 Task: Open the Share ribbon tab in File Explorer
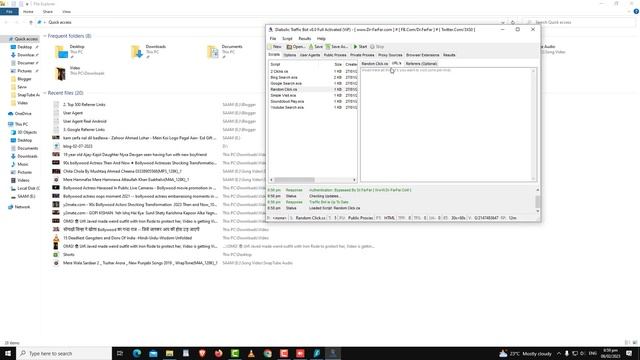pyautogui.click(x=48, y=11)
